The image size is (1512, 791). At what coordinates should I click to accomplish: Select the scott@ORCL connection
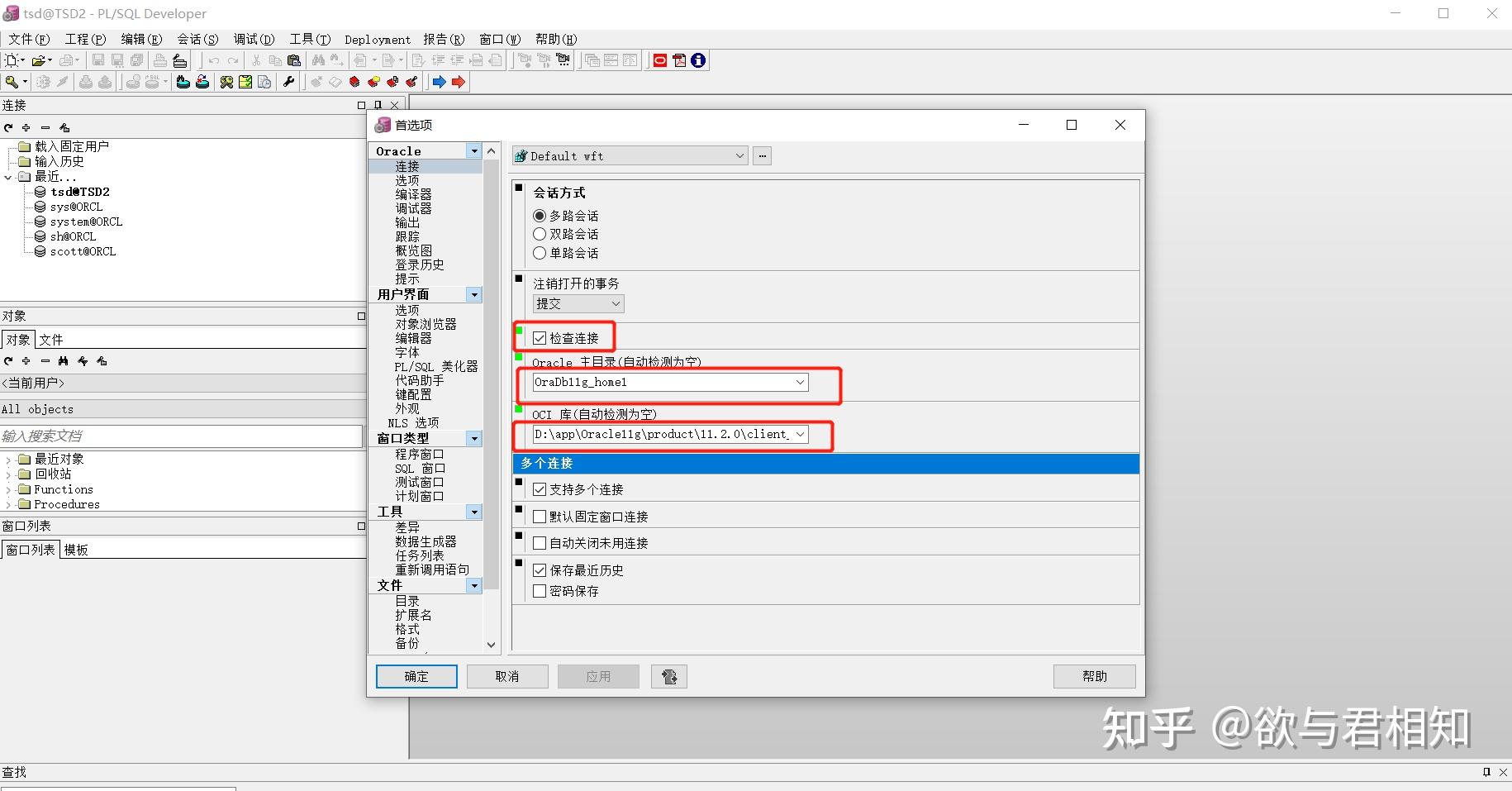coord(83,251)
